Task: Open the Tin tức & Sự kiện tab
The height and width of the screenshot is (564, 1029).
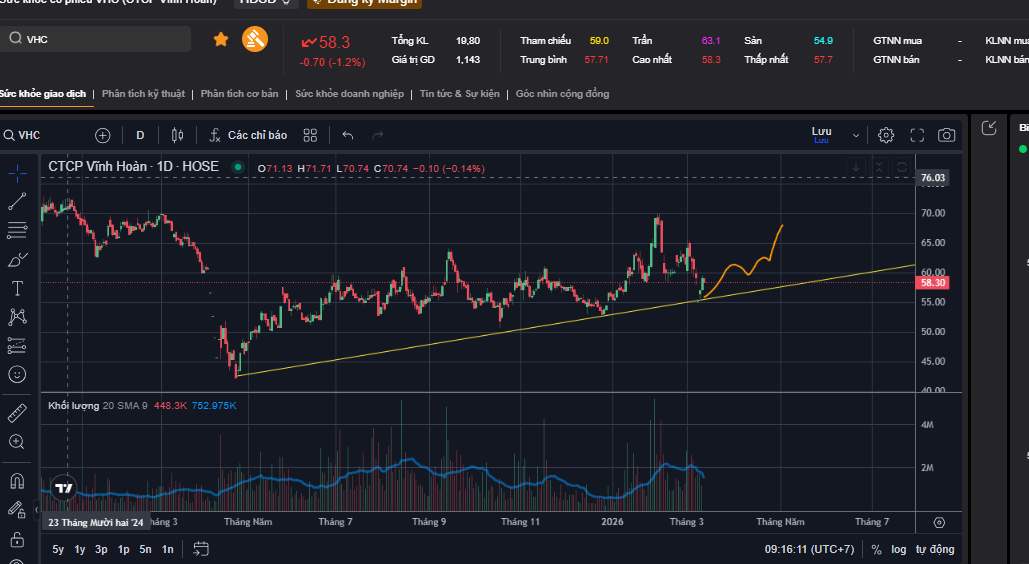Action: (461, 94)
